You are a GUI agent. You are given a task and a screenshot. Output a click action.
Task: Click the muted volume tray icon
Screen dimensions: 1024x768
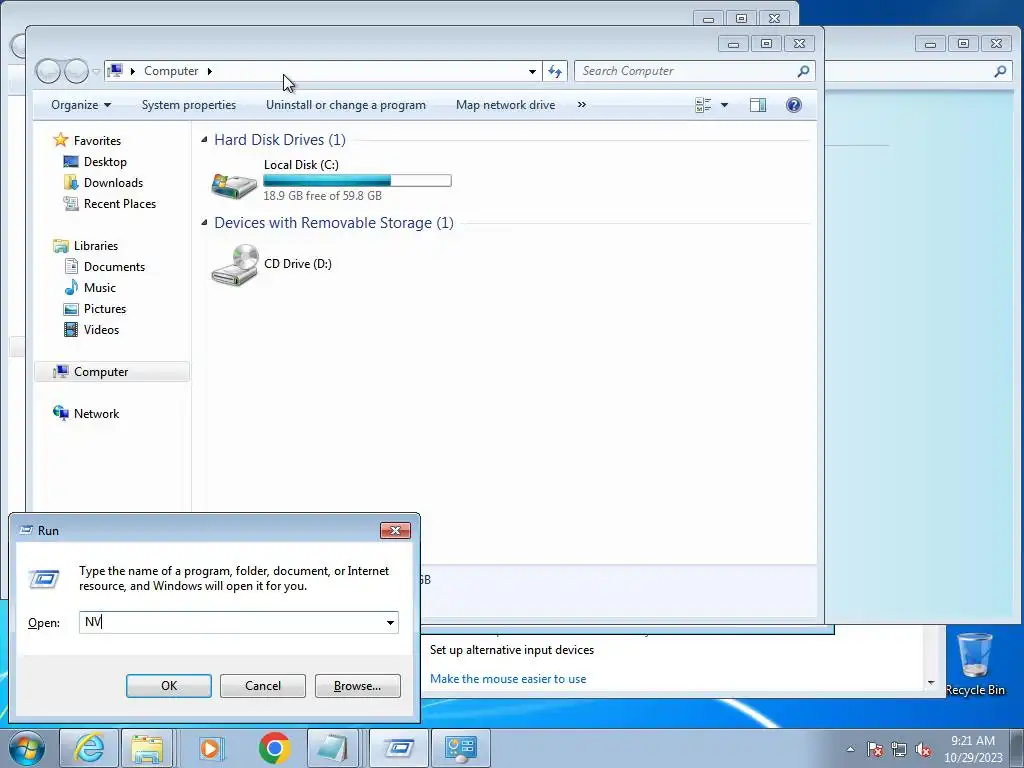[x=923, y=749]
